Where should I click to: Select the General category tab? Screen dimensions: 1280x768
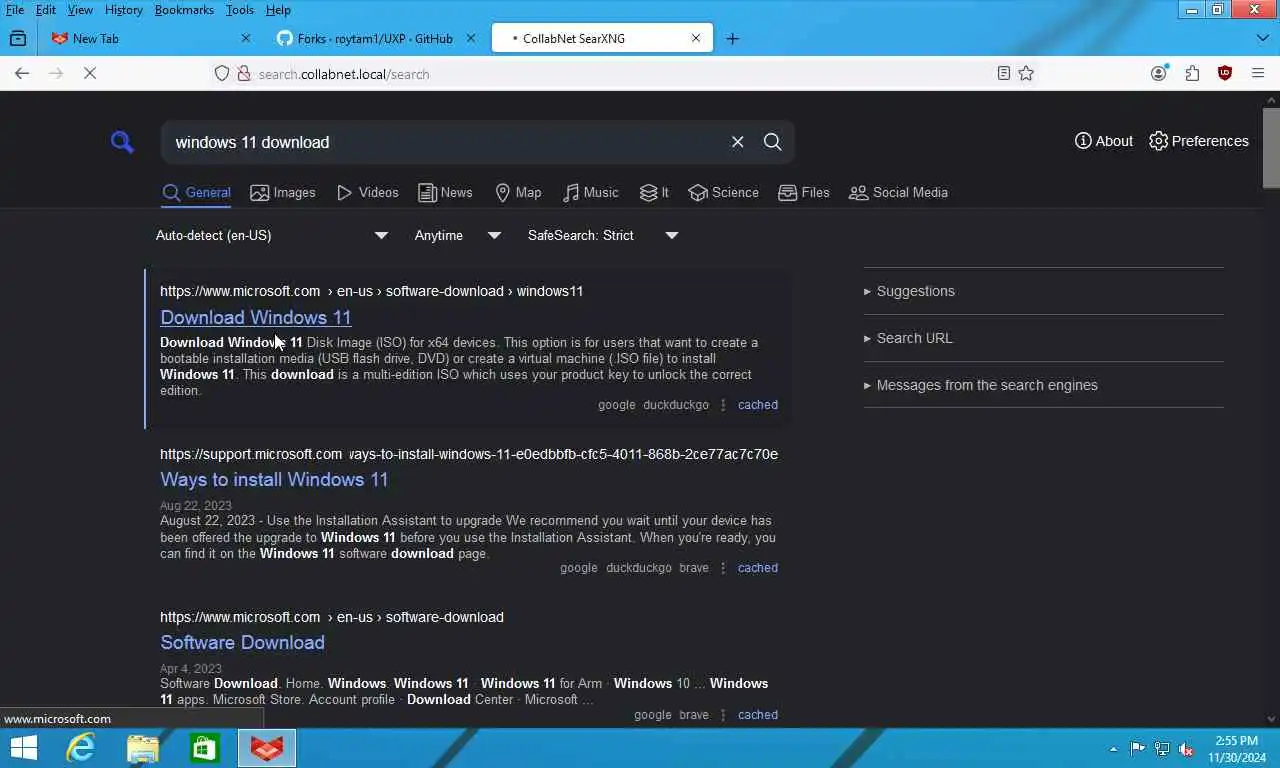click(196, 192)
